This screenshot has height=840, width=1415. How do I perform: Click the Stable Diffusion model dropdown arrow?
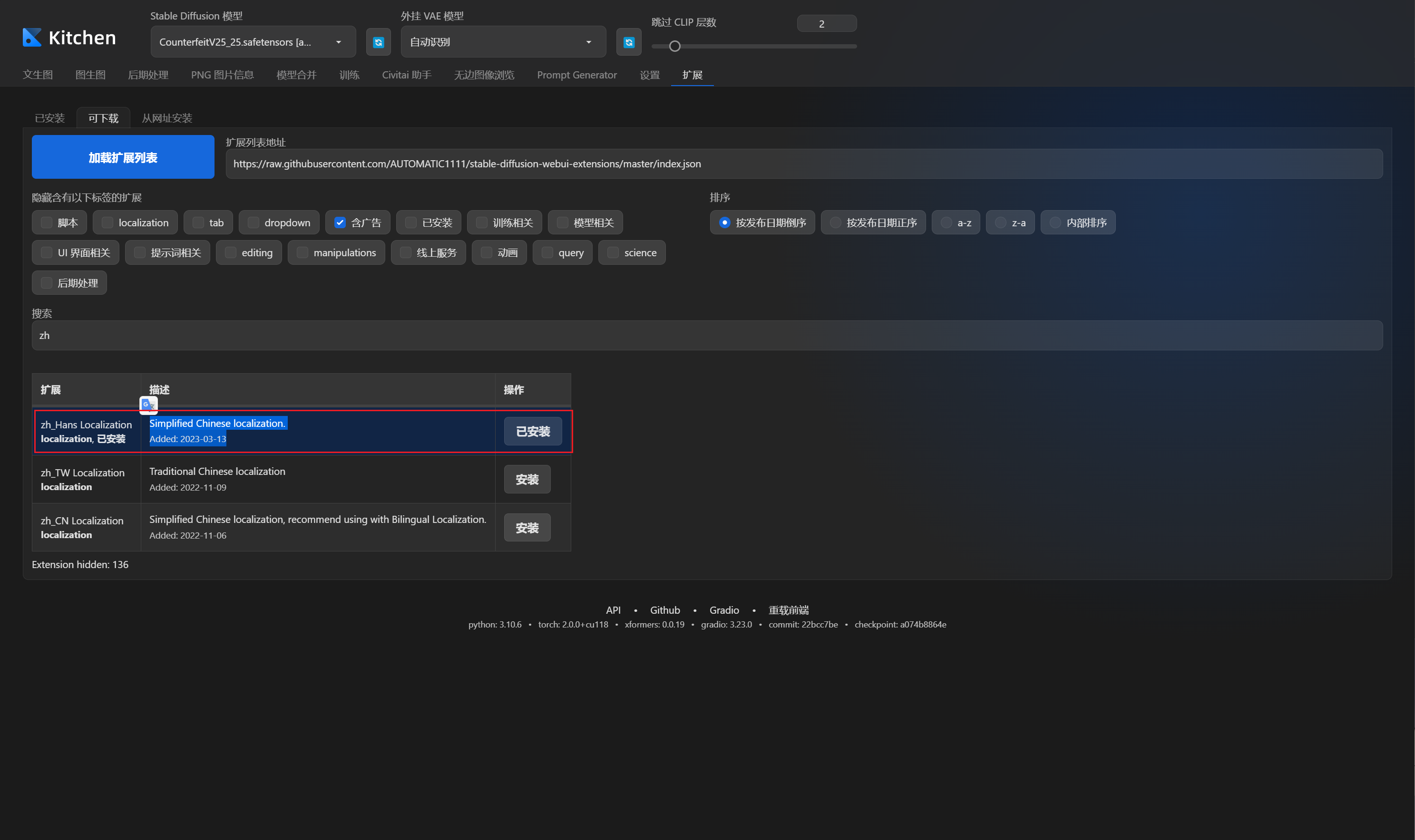pos(339,42)
